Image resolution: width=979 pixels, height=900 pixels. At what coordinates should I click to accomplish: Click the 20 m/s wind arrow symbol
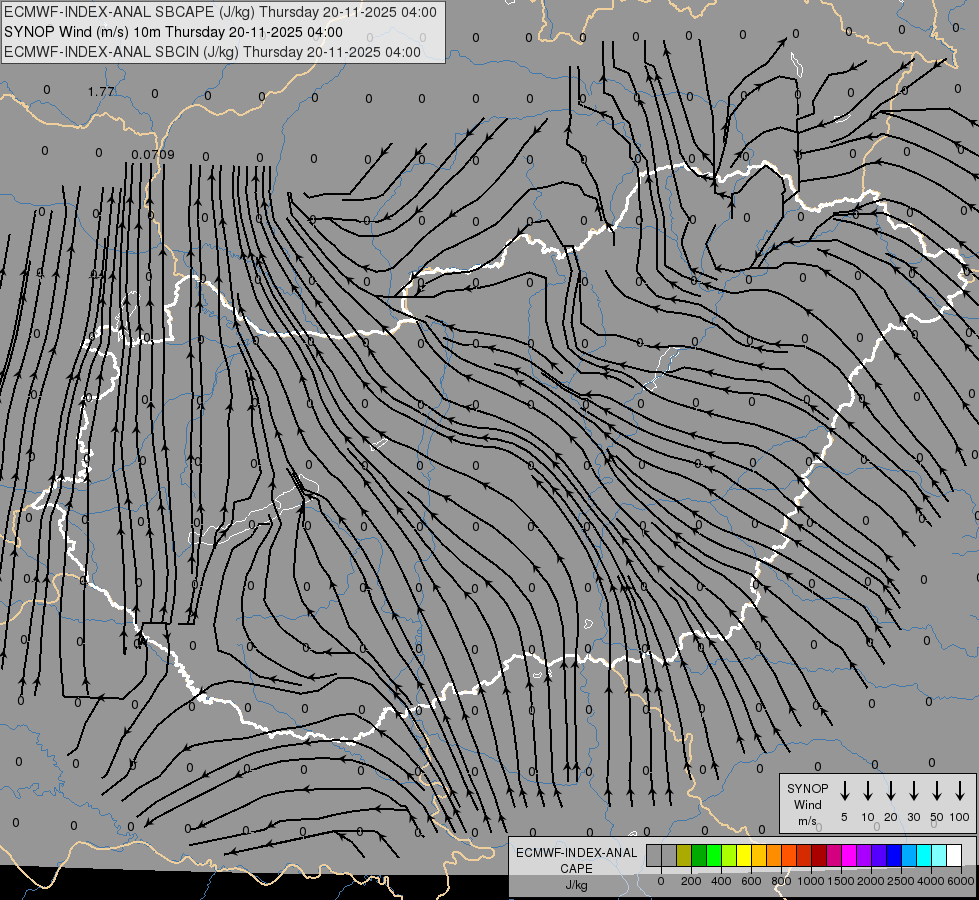[890, 791]
